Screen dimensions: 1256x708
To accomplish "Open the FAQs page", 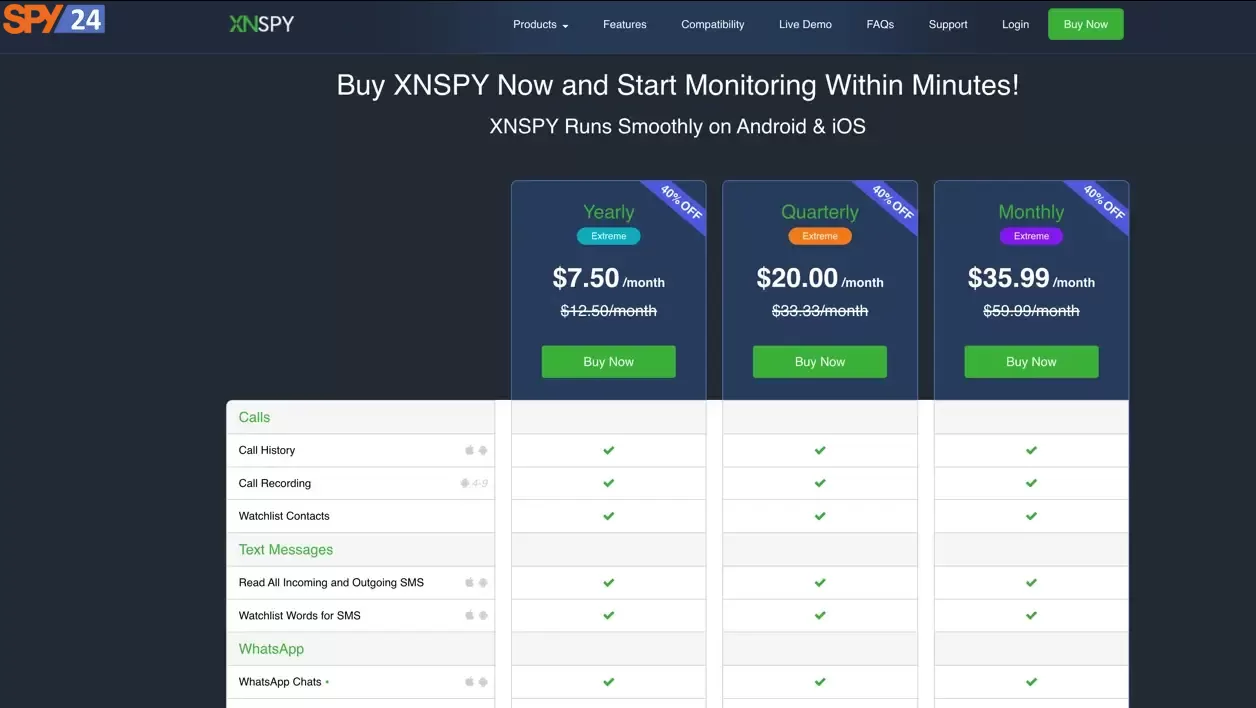I will click(880, 24).
